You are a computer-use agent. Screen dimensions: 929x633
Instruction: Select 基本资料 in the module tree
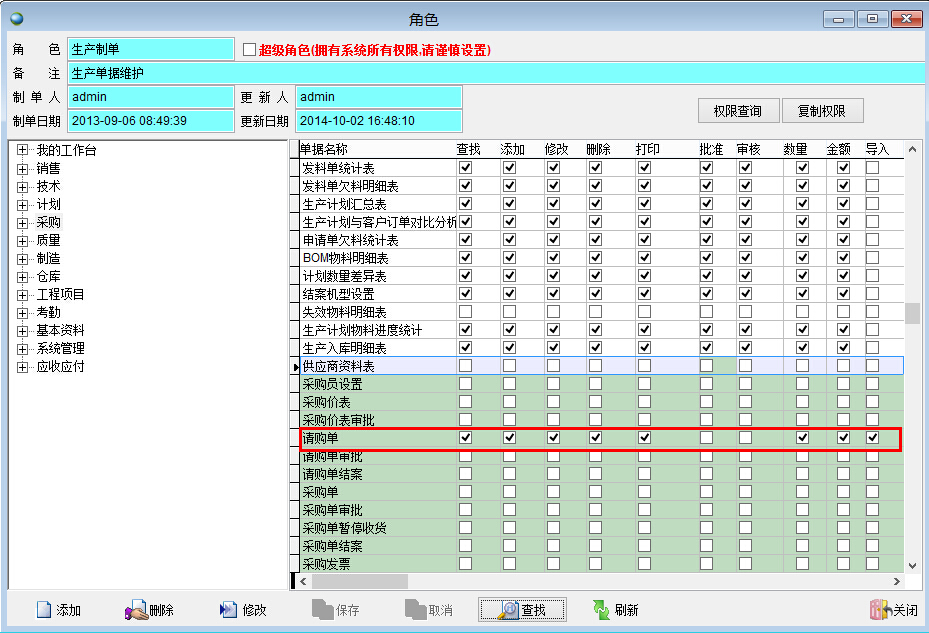[60, 331]
